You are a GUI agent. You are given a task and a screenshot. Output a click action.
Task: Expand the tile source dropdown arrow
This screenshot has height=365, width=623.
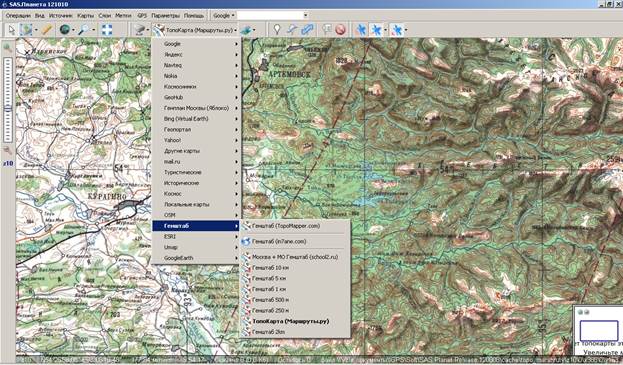(147, 30)
